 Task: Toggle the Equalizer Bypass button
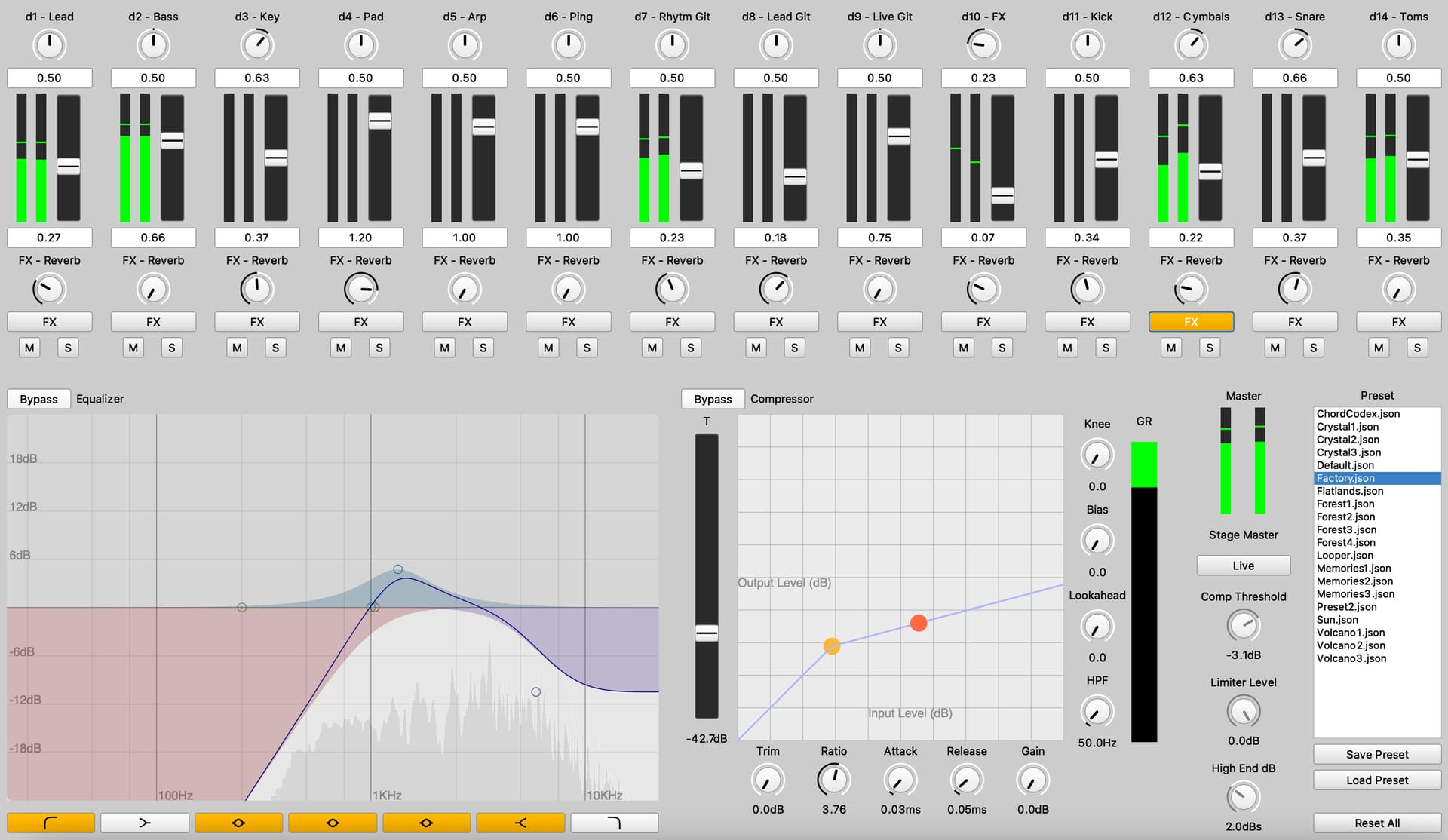coord(38,399)
